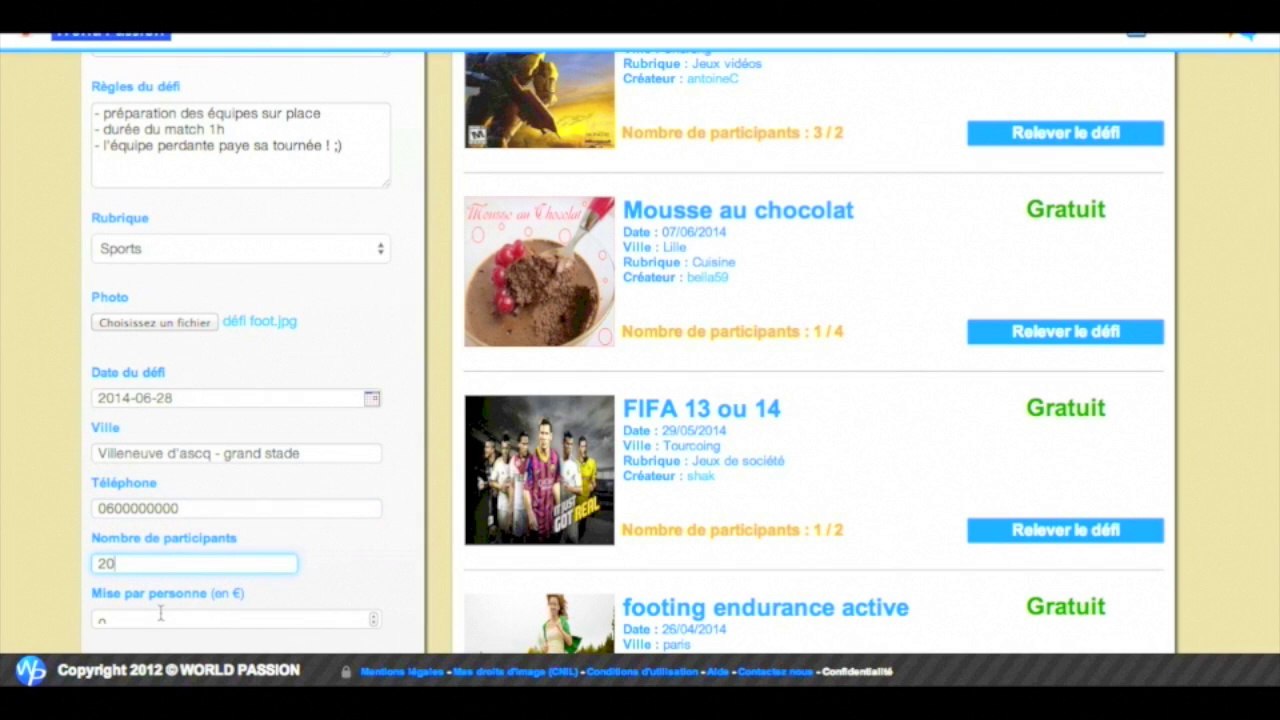The width and height of the screenshot is (1280, 720).
Task: Click the Gratuit label on FIFA 13 ou 14
Action: coord(1066,408)
